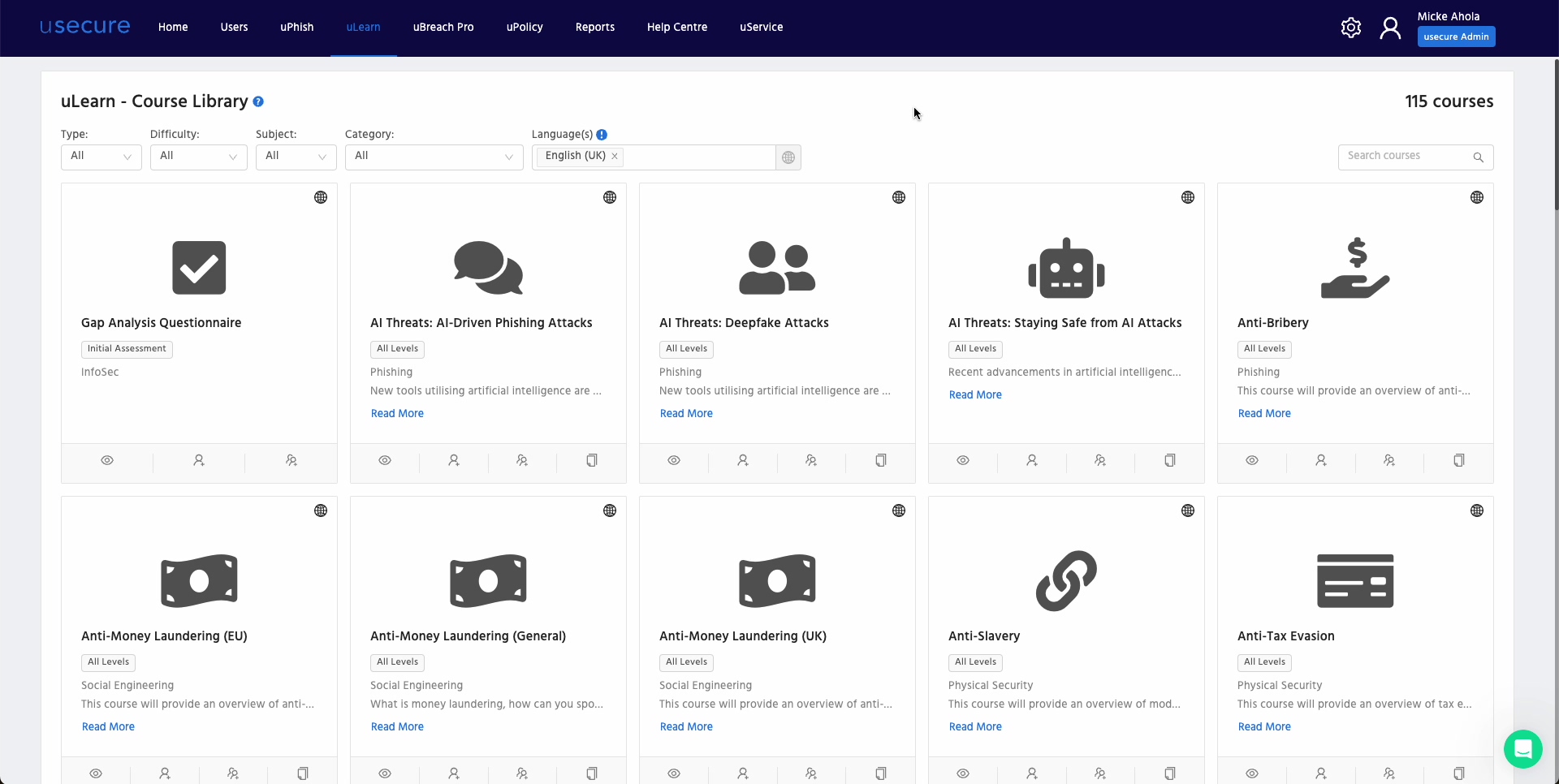Open the Subject filter dropdown
This screenshot has width=1559, height=784.
[296, 157]
